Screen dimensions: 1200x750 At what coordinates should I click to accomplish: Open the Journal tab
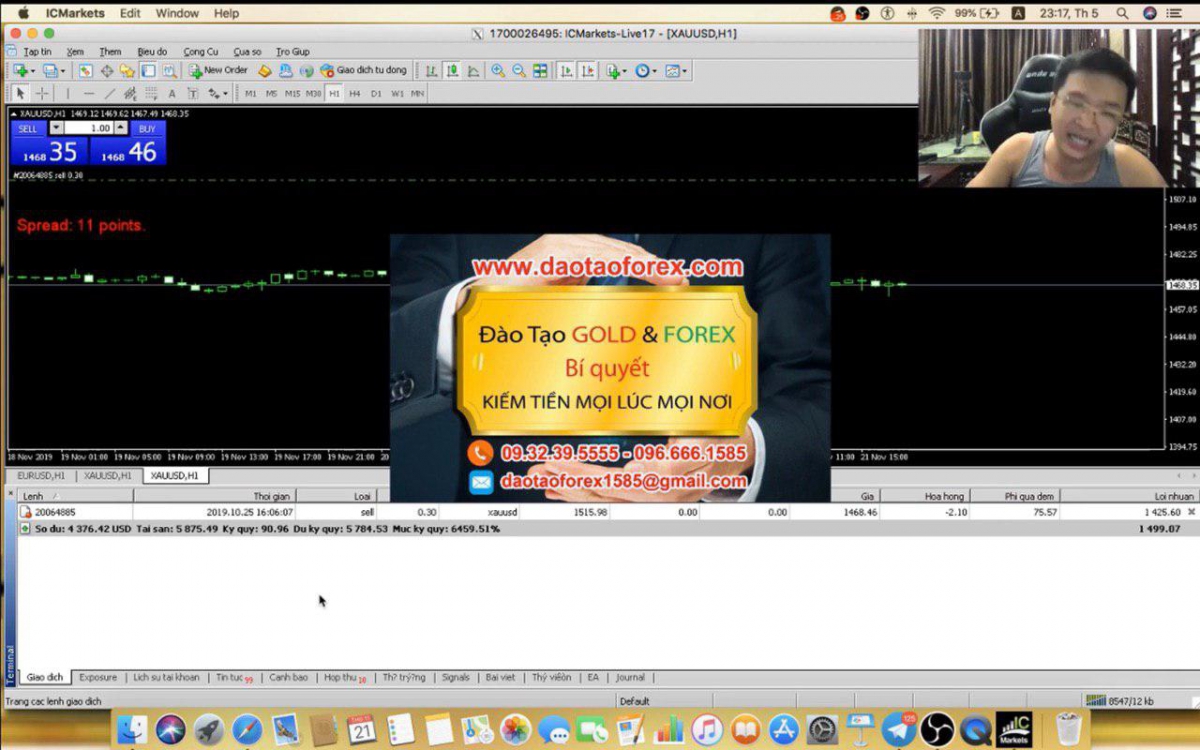630,677
